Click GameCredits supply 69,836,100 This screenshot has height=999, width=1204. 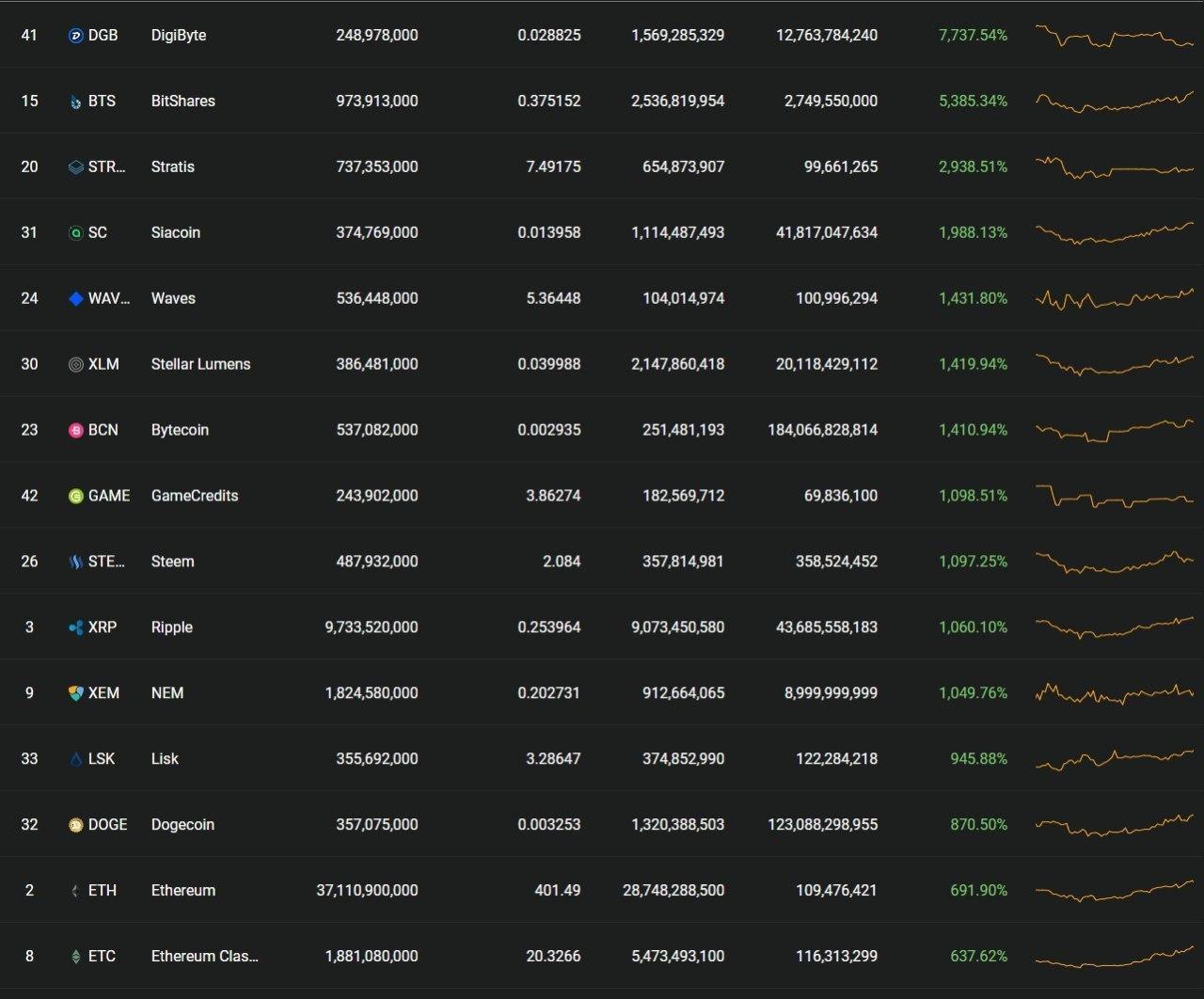(x=841, y=496)
